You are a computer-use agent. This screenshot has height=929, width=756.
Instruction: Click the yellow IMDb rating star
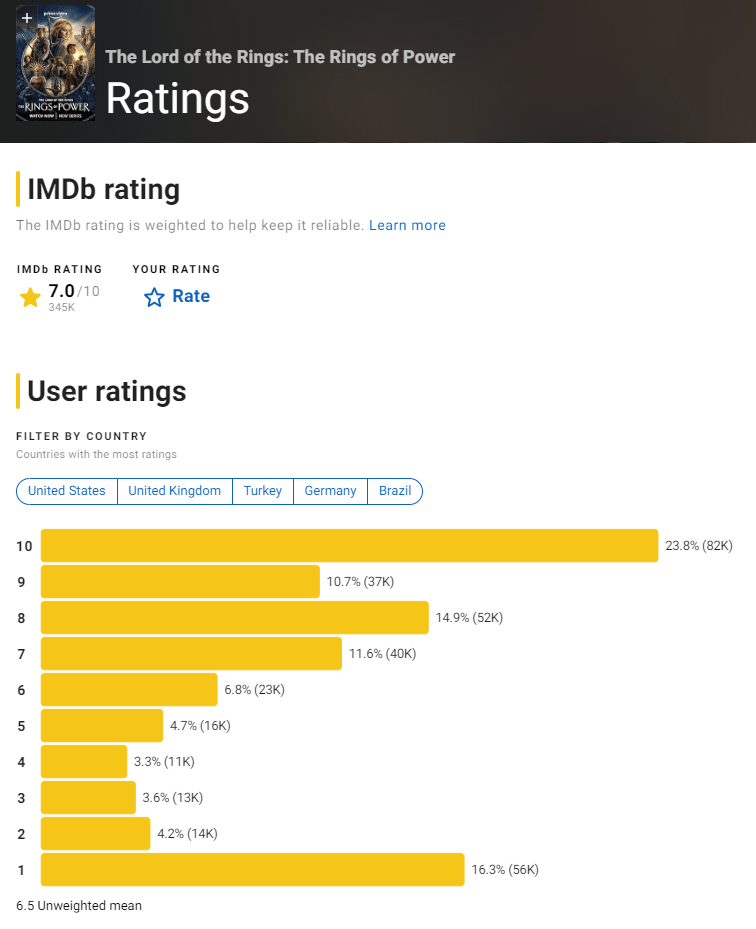[x=30, y=297]
